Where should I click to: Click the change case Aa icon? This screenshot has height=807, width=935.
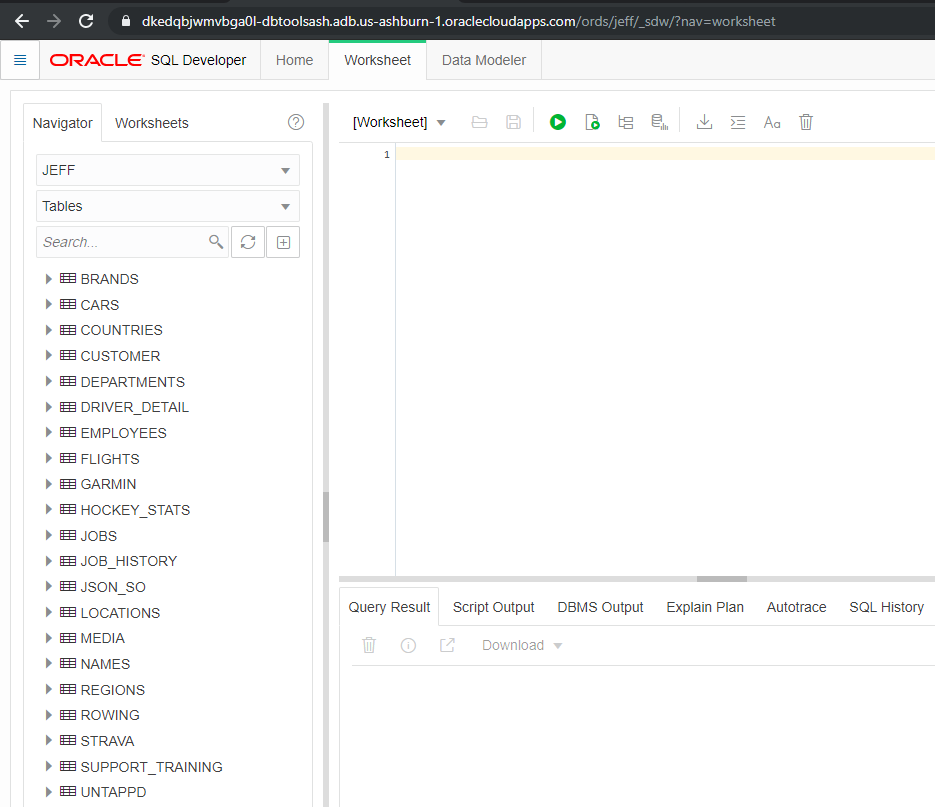(772, 122)
